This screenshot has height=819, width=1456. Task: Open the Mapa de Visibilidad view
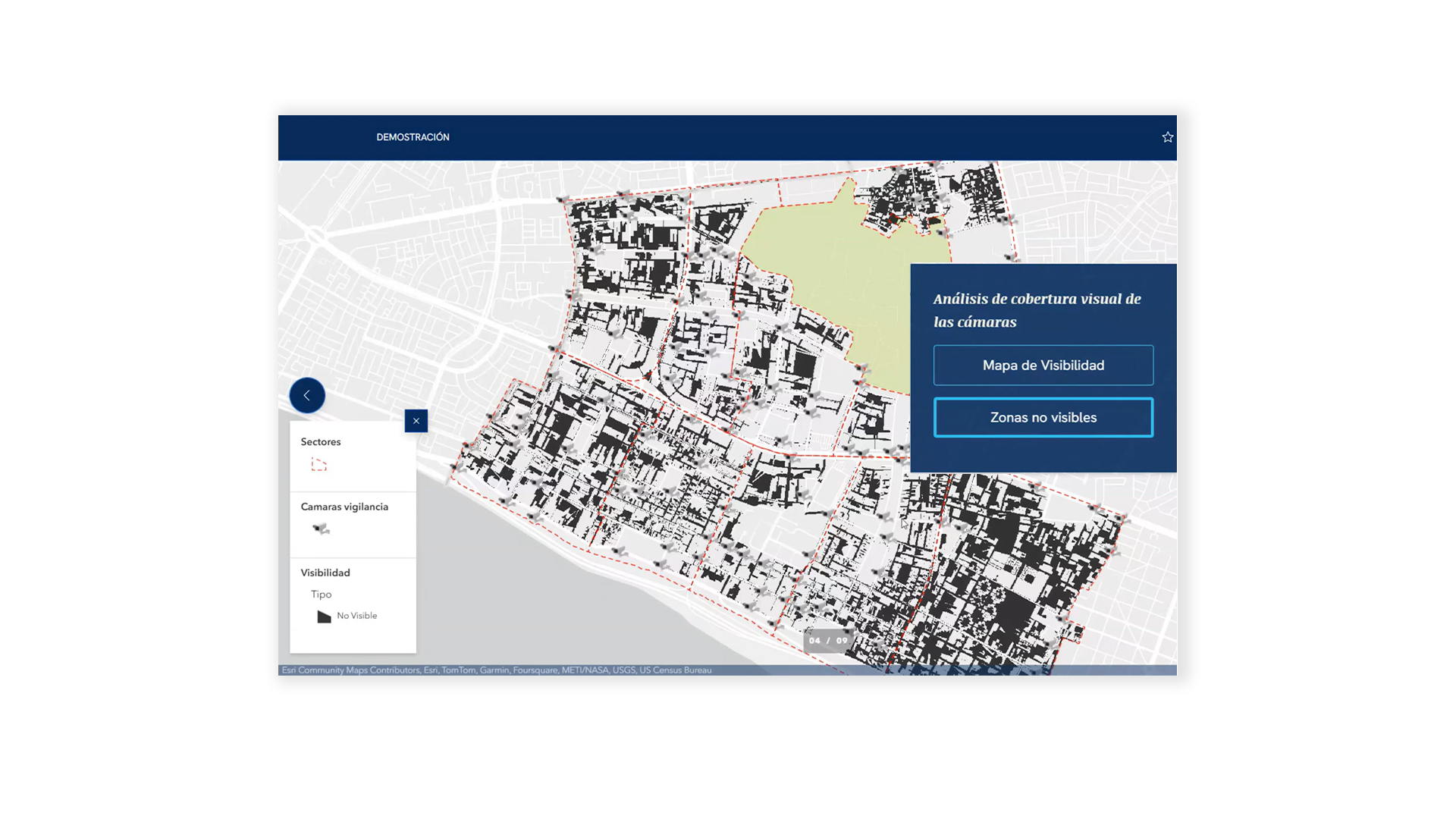pos(1043,366)
